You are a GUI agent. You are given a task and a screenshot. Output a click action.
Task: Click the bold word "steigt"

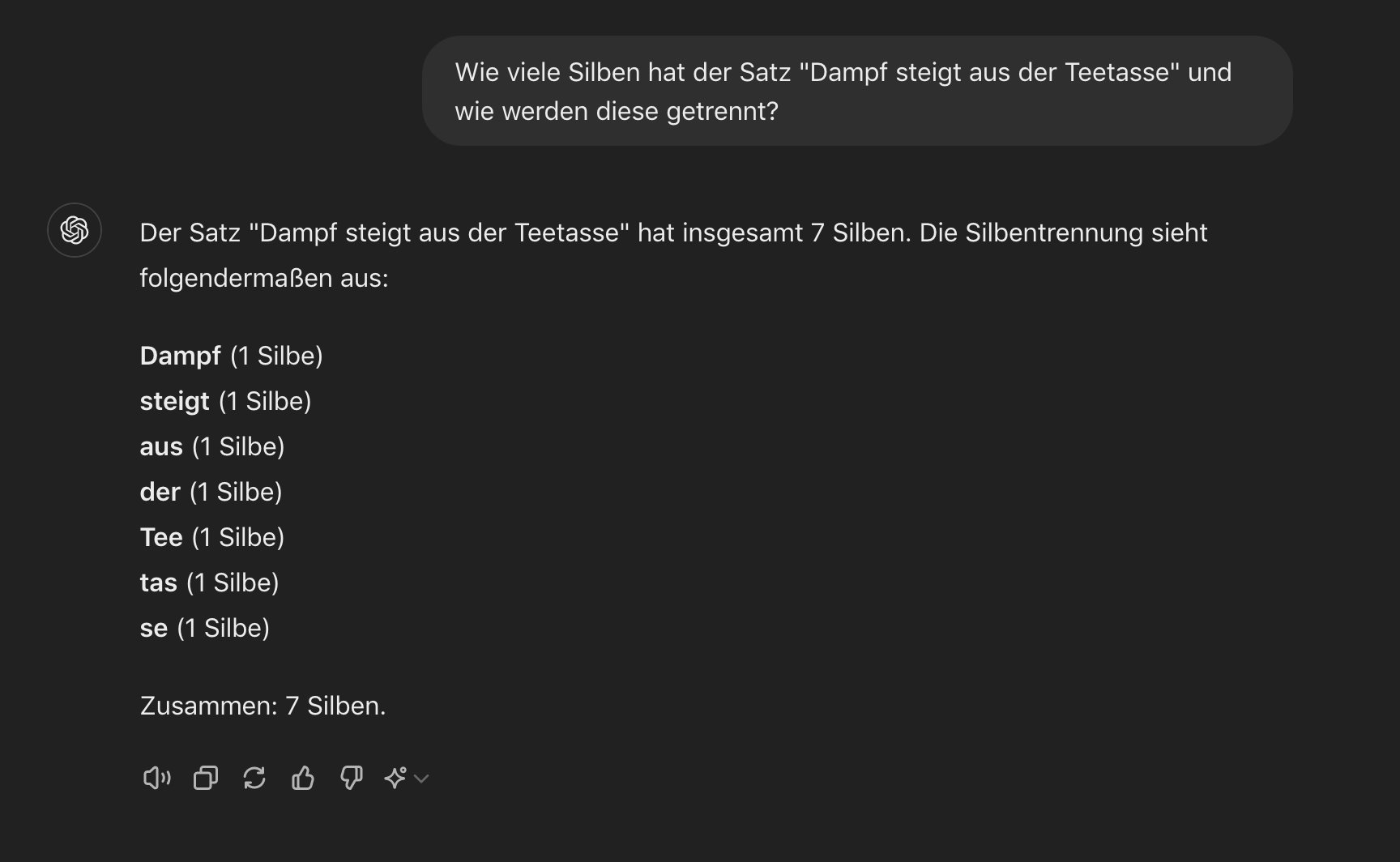tap(174, 401)
